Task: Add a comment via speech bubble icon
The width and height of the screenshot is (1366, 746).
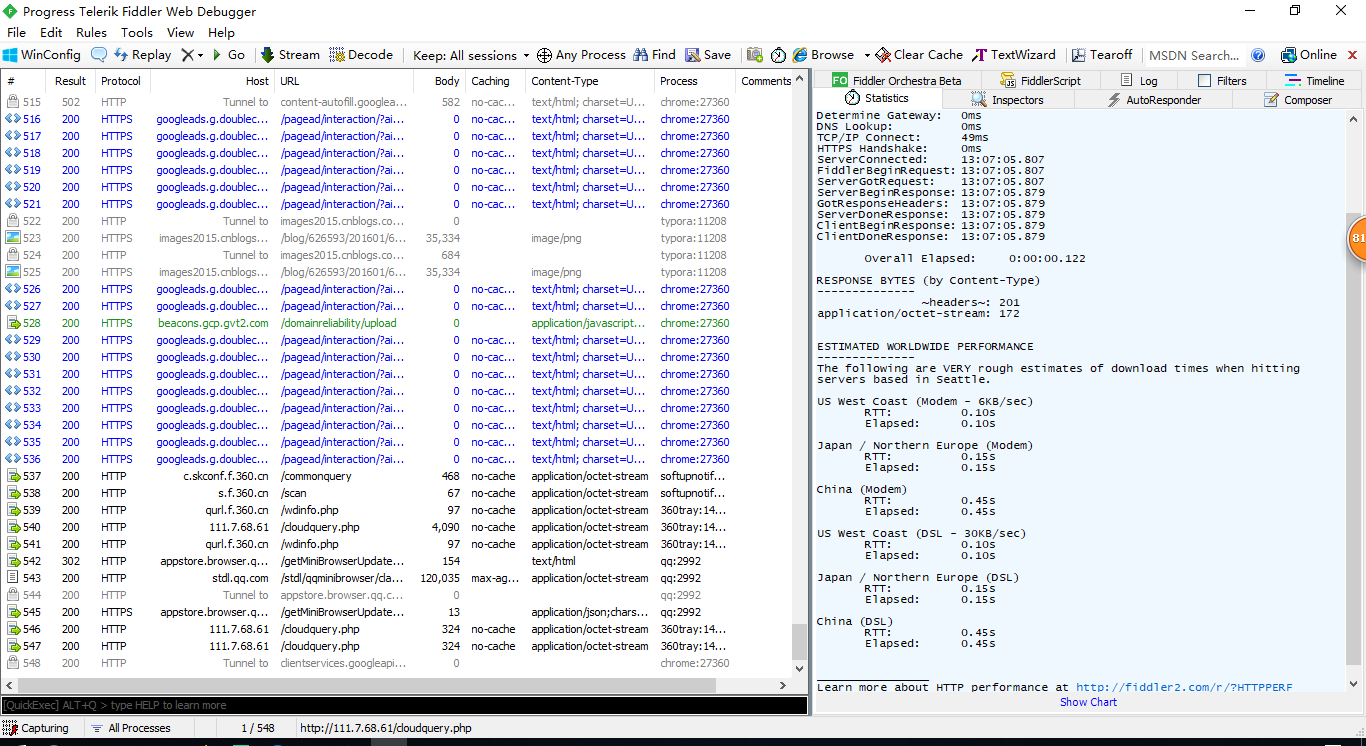Action: click(99, 55)
